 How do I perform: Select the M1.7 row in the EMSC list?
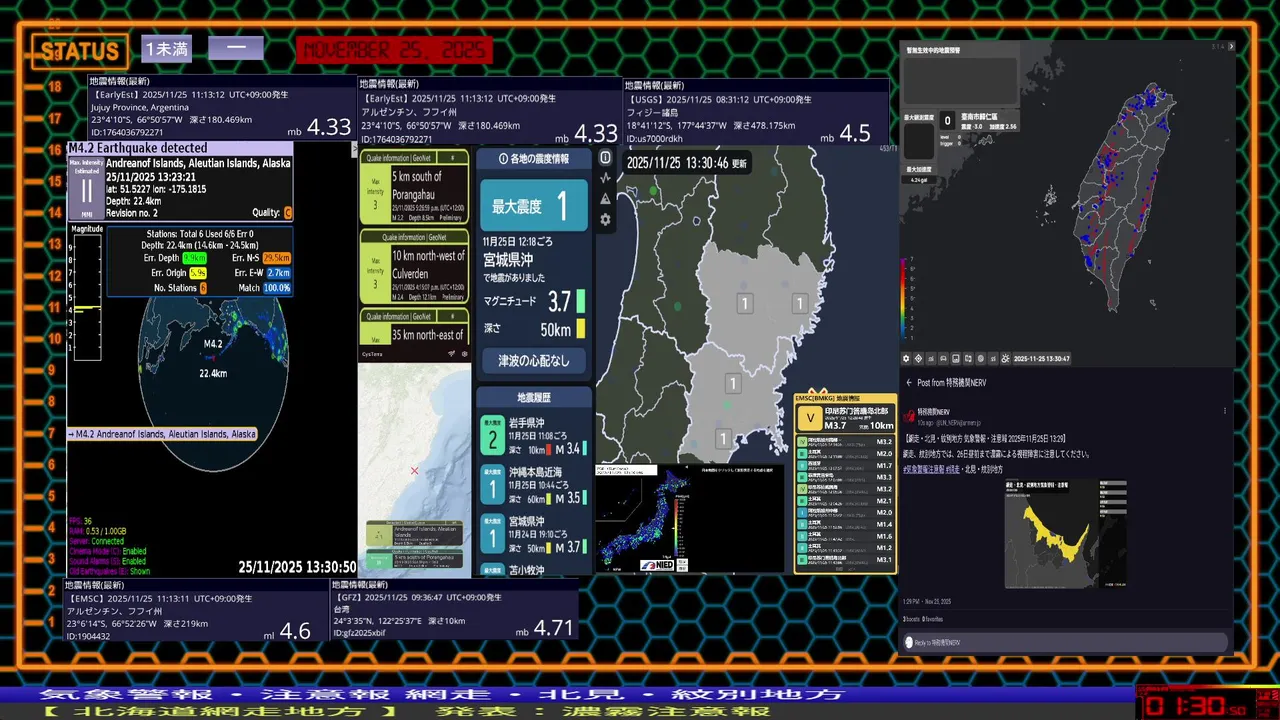click(845, 465)
